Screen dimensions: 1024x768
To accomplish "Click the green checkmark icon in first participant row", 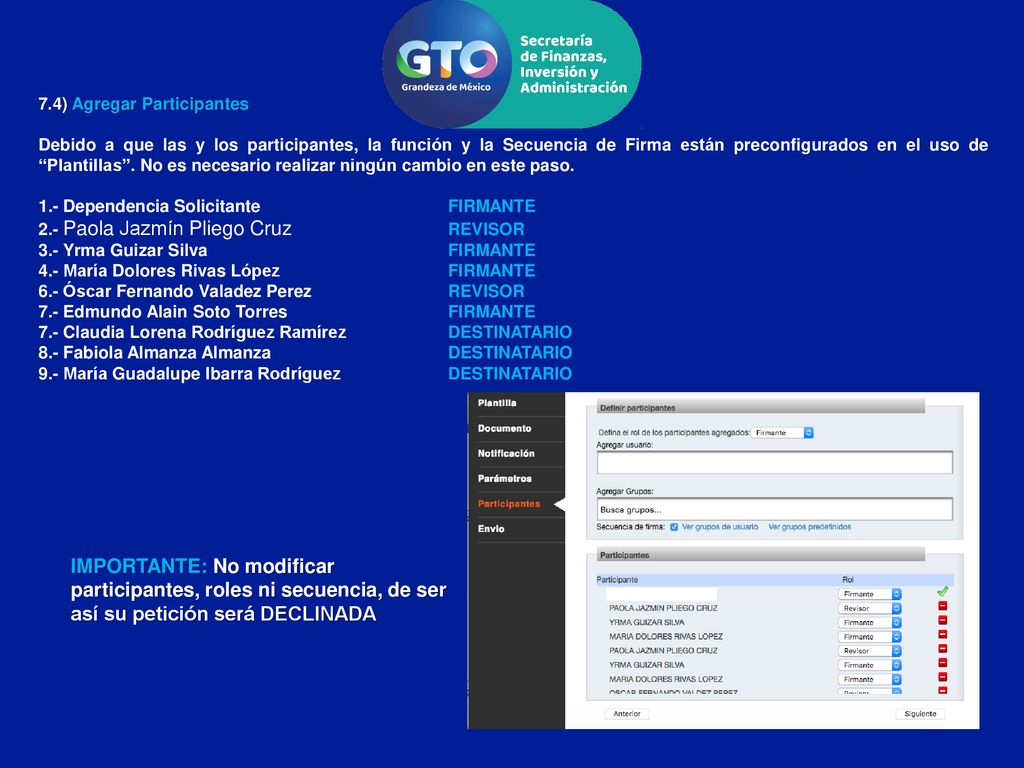I will click(942, 592).
